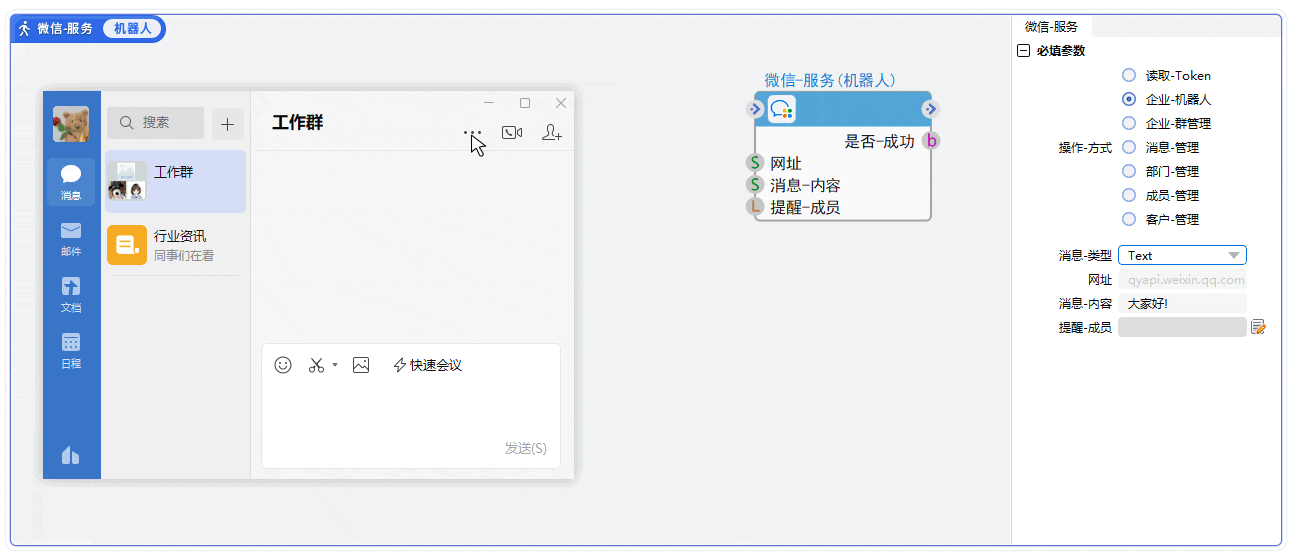1300x560 pixels.
Task: Click the add member icon
Action: 551,132
